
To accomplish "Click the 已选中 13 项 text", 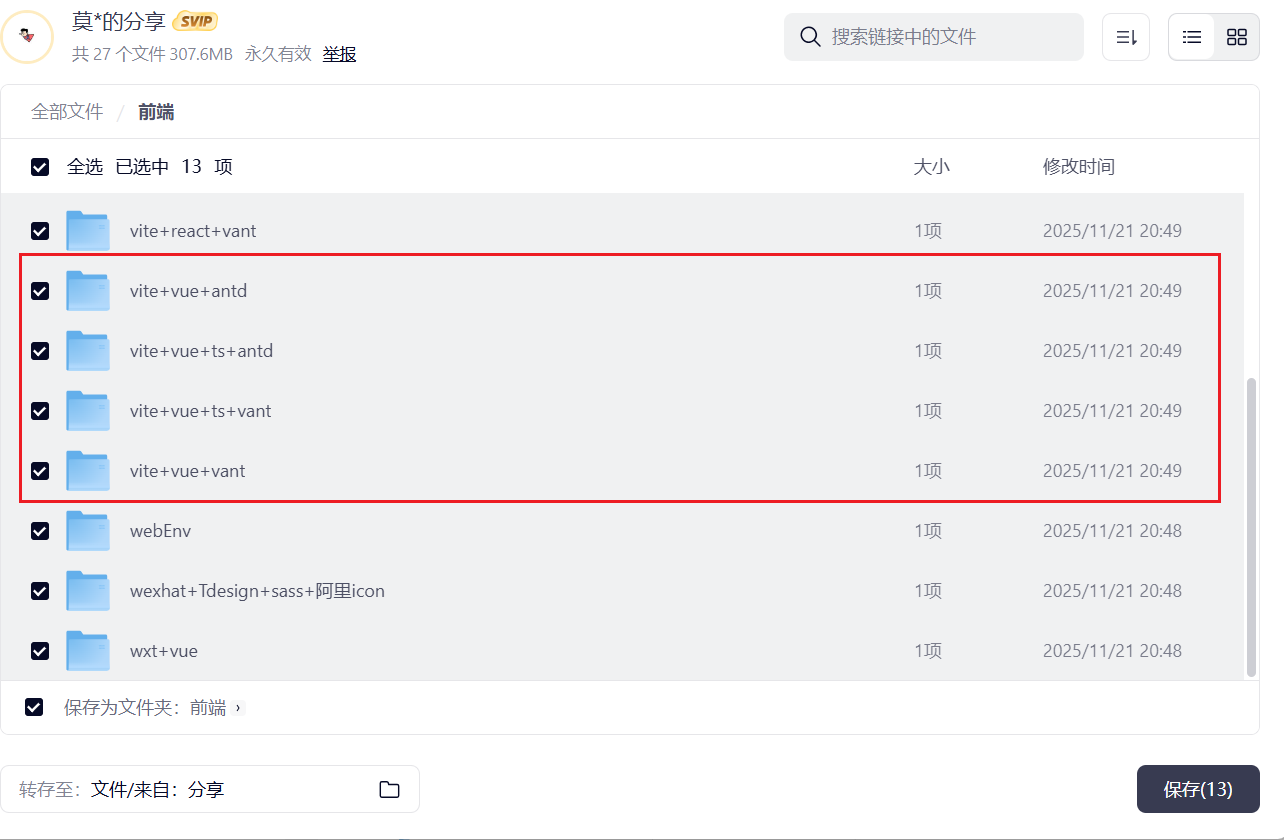I will point(174,167).
